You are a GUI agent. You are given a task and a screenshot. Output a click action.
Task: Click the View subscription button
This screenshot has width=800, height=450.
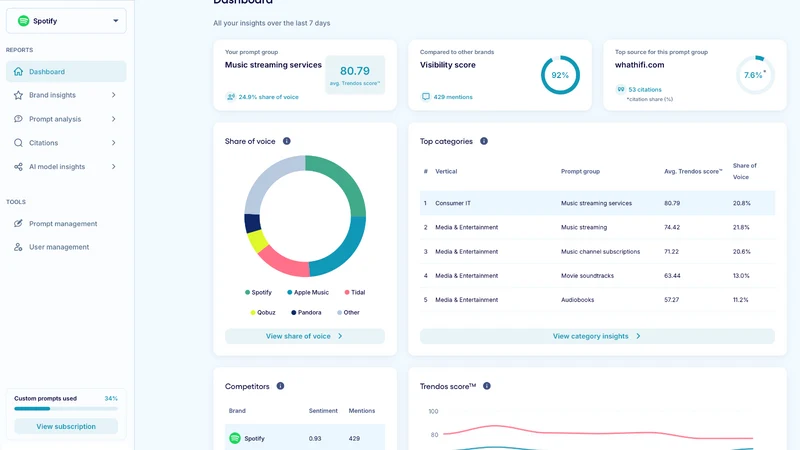66,427
